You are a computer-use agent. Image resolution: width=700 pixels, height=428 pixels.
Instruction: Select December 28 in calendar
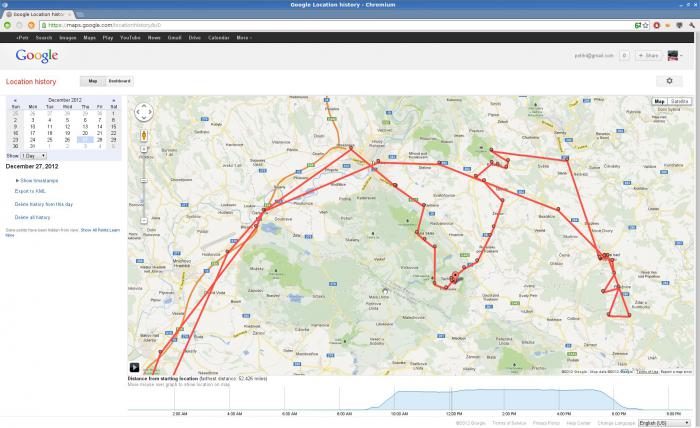100,140
